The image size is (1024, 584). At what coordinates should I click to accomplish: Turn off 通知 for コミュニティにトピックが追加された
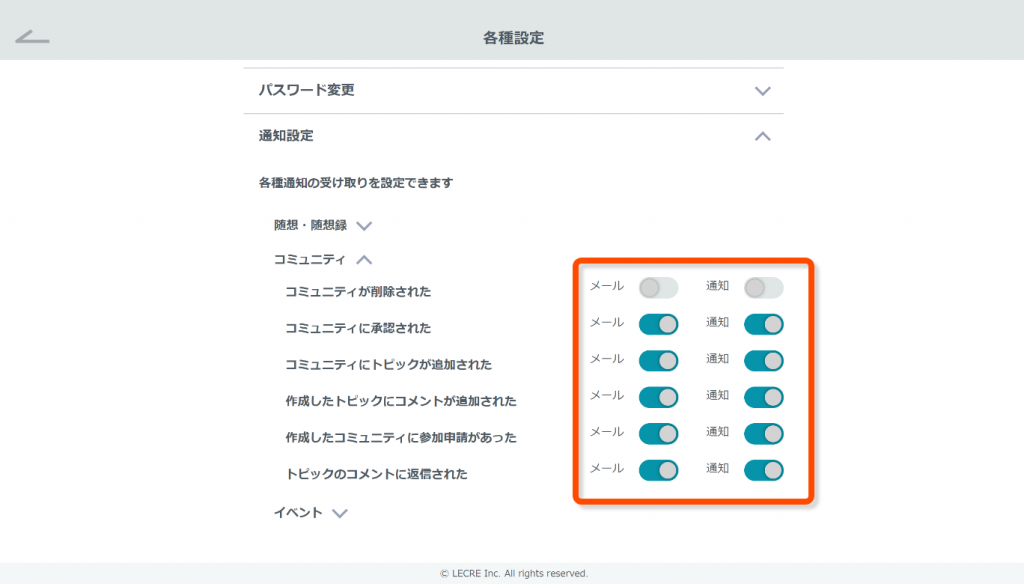click(x=763, y=361)
